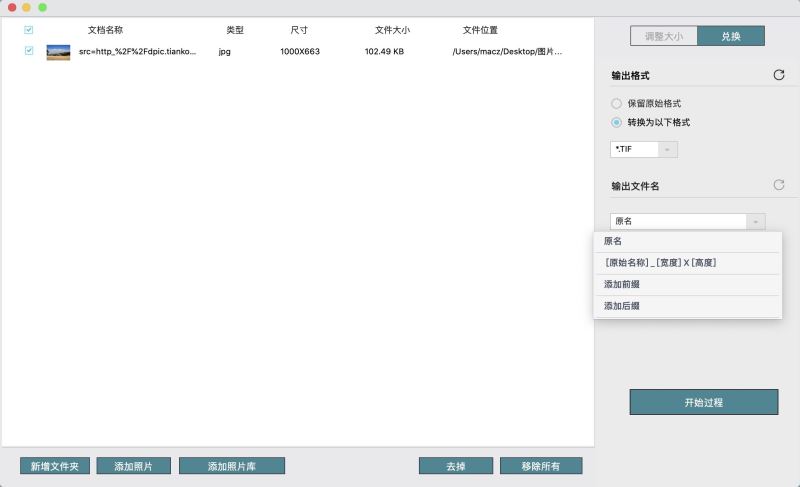Uncheck the src=http jpg file row checkbox
The height and width of the screenshot is (487, 800).
point(29,50)
